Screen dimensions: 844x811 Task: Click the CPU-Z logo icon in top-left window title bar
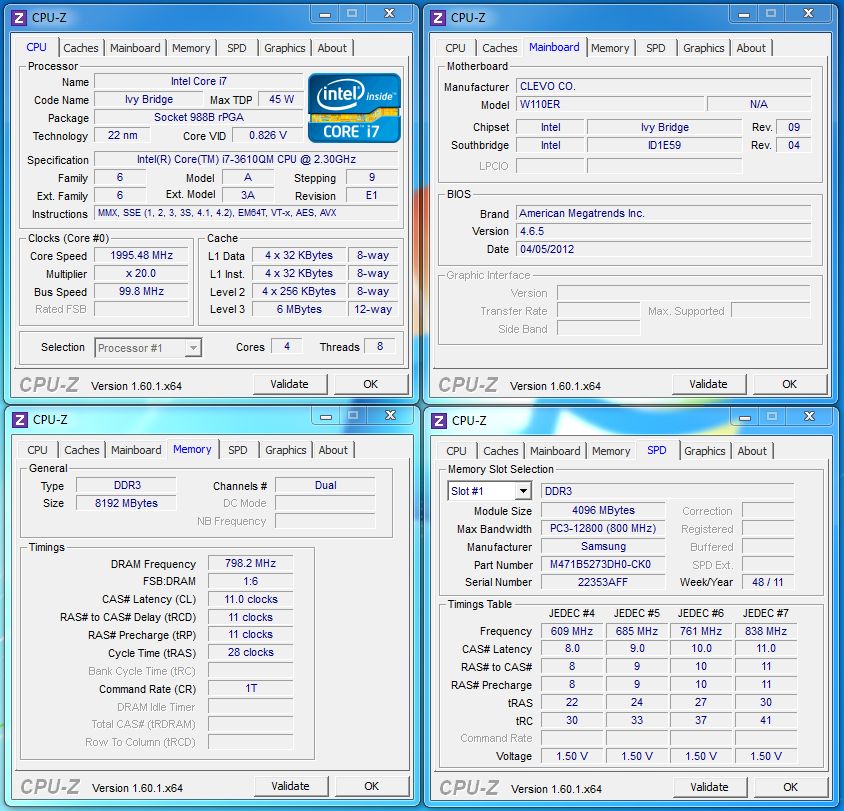pos(19,18)
